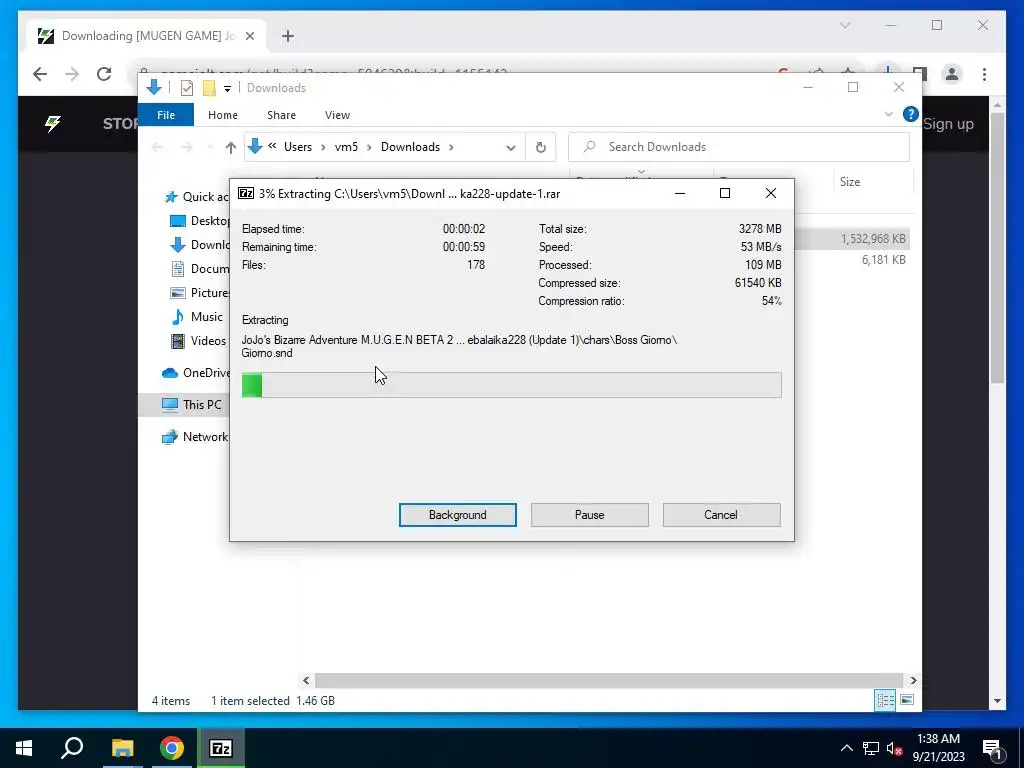1024x768 pixels.
Task: Select Downloads in navigation pane
Action: pos(200,245)
